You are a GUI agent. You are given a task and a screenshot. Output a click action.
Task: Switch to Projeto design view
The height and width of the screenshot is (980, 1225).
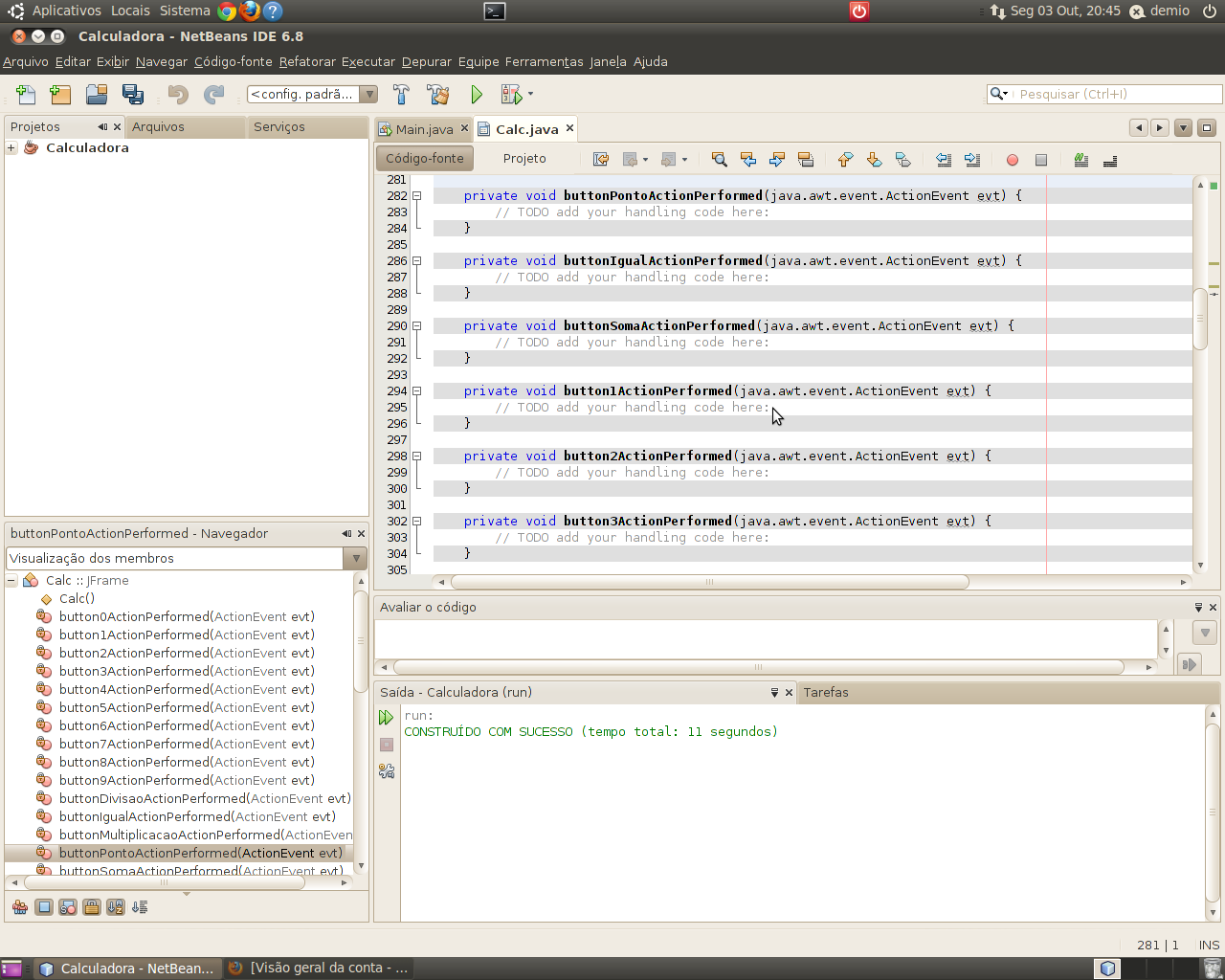pyautogui.click(x=524, y=158)
